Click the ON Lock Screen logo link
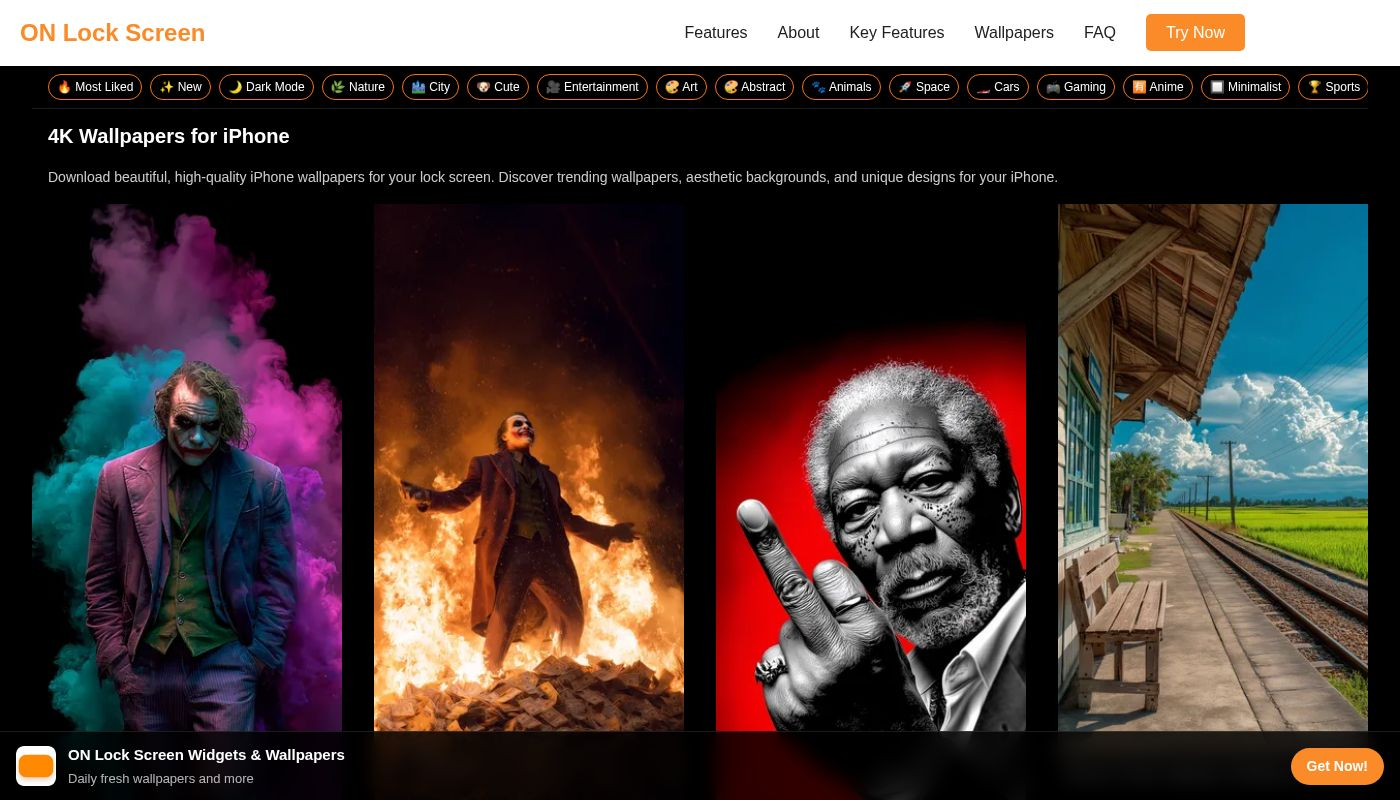Viewport: 1400px width, 800px height. pos(112,33)
